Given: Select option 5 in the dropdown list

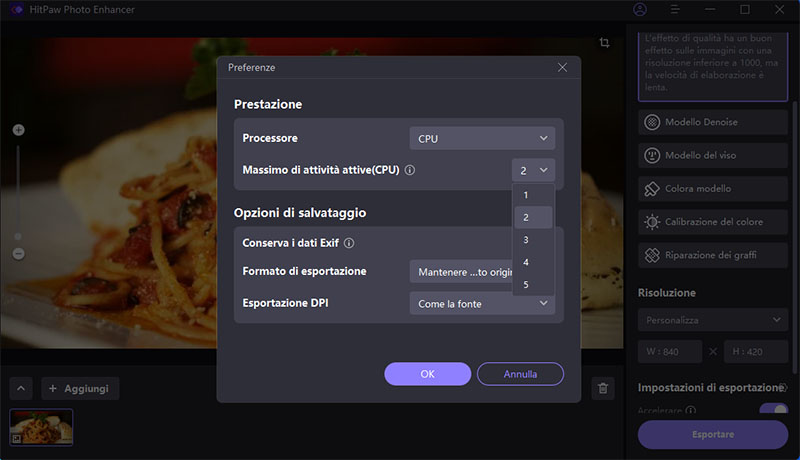Looking at the screenshot, I should 533,285.
